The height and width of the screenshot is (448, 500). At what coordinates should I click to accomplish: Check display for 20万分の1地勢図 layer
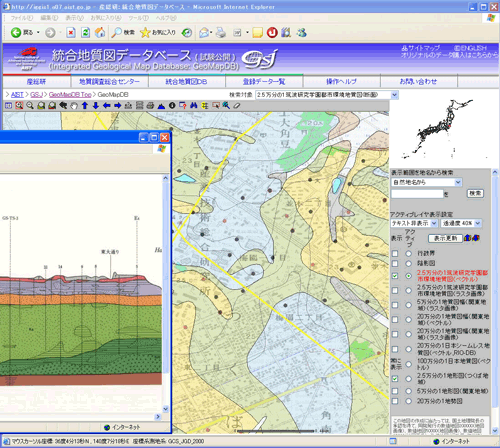(395, 401)
